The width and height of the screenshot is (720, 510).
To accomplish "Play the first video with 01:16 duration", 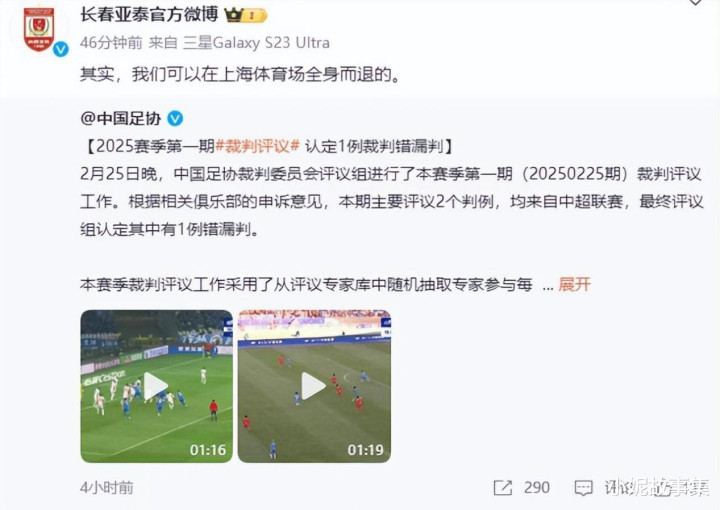I will click(x=155, y=387).
